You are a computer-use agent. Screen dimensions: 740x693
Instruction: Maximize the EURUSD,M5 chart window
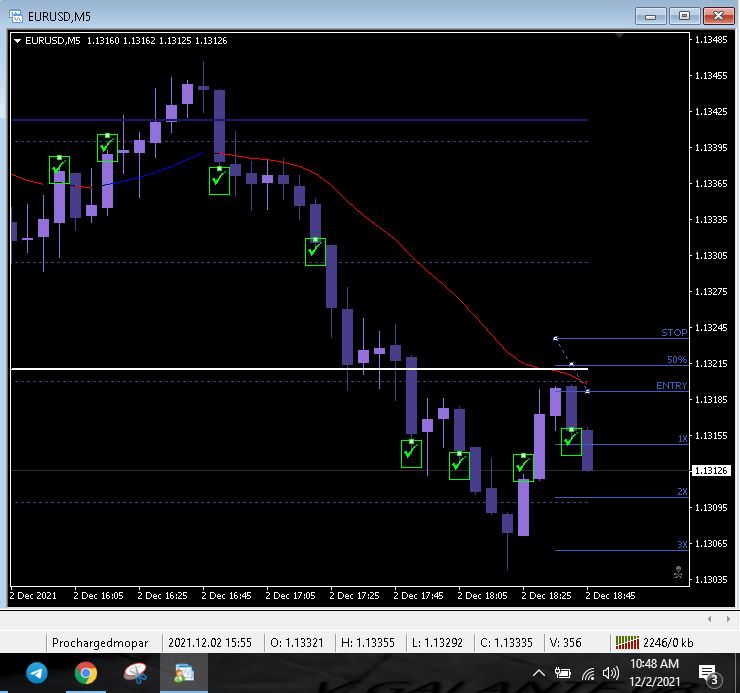click(x=684, y=16)
